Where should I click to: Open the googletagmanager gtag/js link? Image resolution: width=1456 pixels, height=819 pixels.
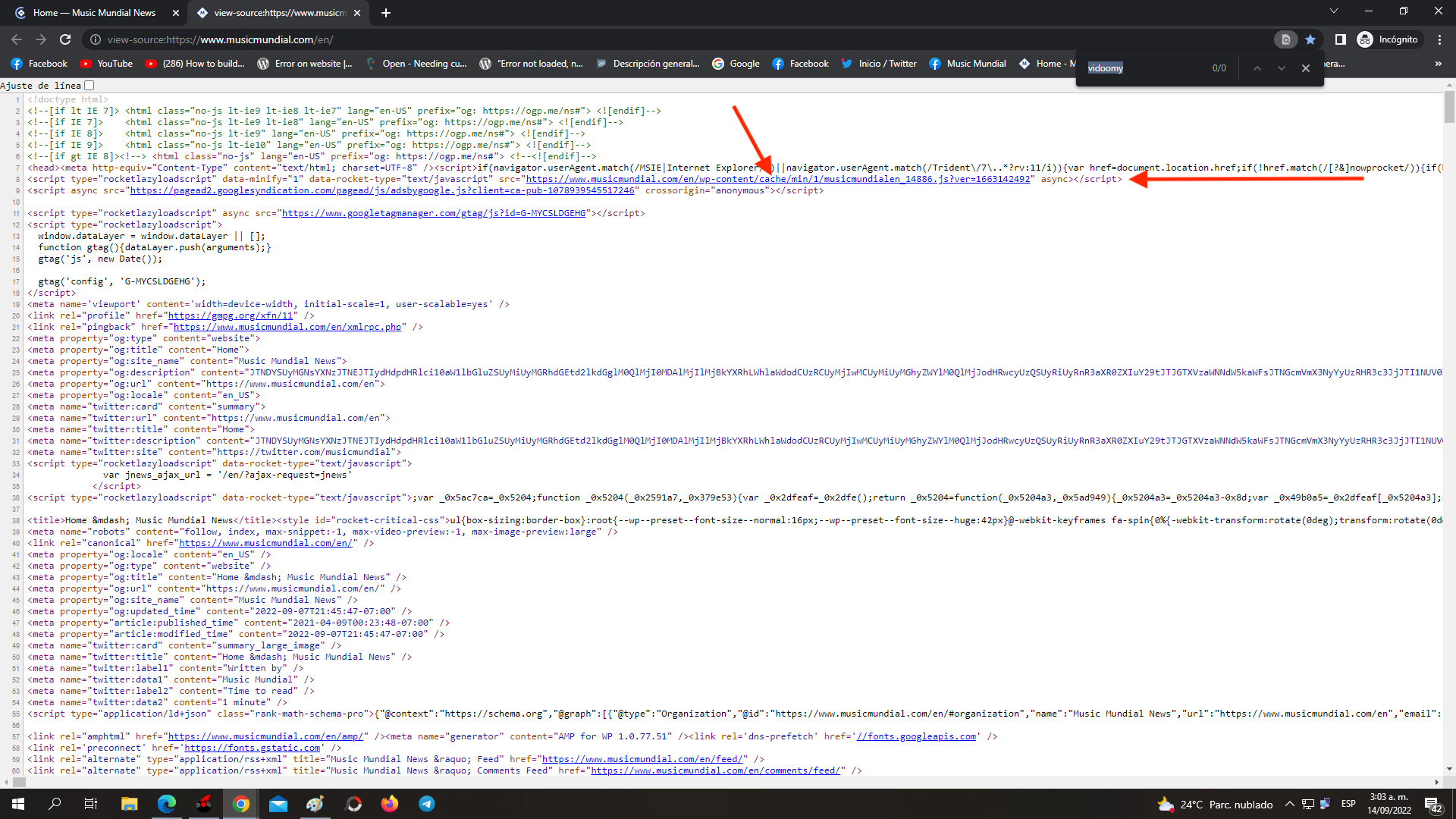click(x=434, y=213)
